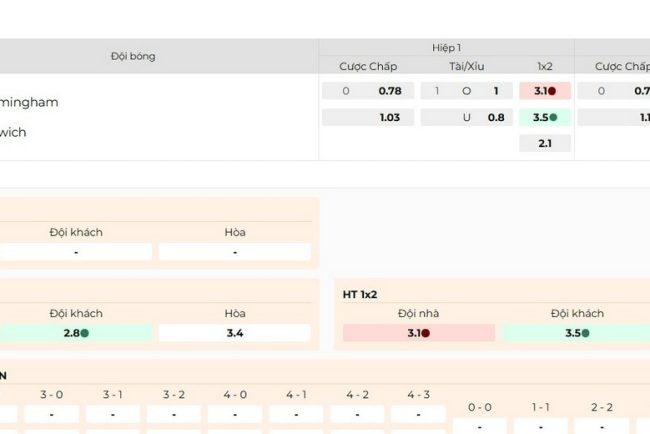The width and height of the screenshot is (650, 434).
Task: Click the green dot beside 3.5 in top table
Action: click(553, 117)
